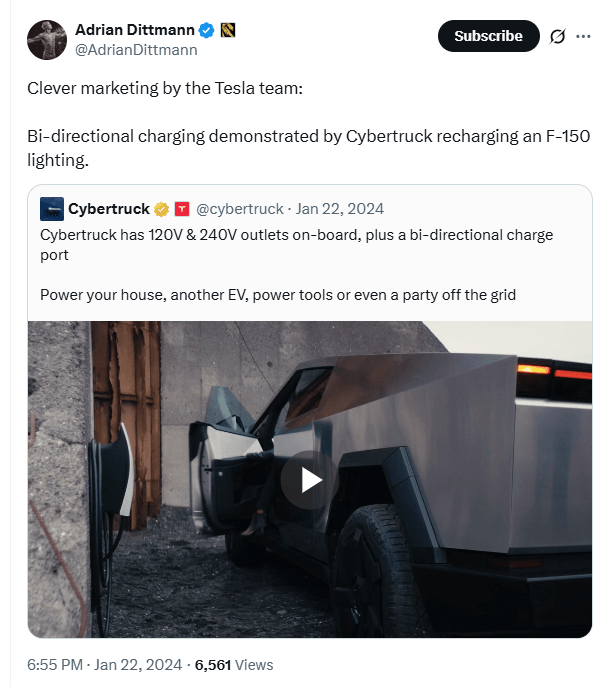This screenshot has width=609, height=687.
Task: Click the red Tesla affiliate logo
Action: (x=182, y=209)
